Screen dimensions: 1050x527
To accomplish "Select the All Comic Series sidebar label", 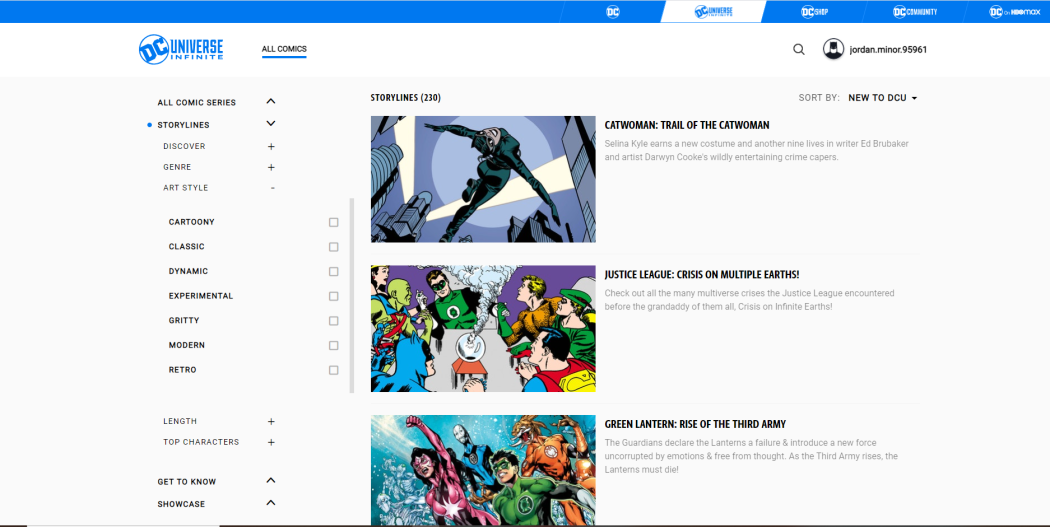I will [x=197, y=103].
